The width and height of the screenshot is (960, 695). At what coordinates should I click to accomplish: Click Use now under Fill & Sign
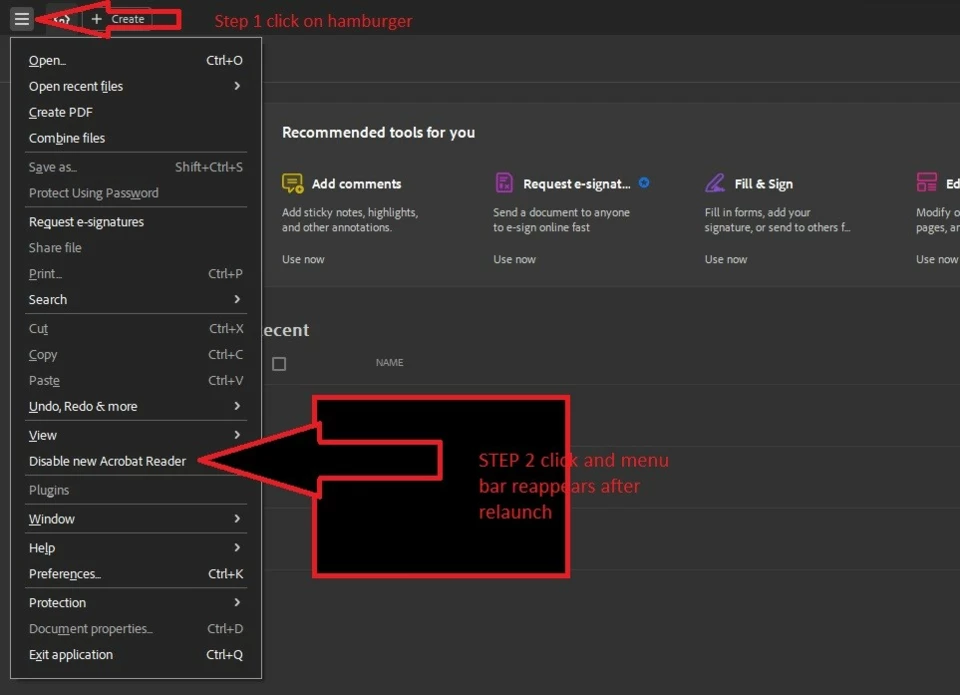point(726,259)
